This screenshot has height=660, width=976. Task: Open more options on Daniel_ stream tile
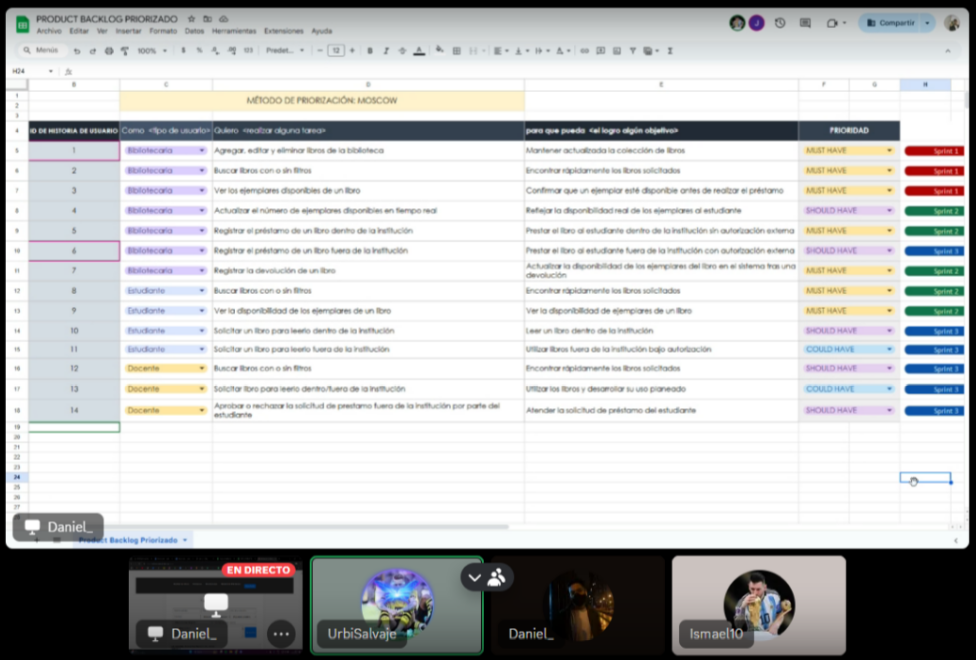coord(281,633)
